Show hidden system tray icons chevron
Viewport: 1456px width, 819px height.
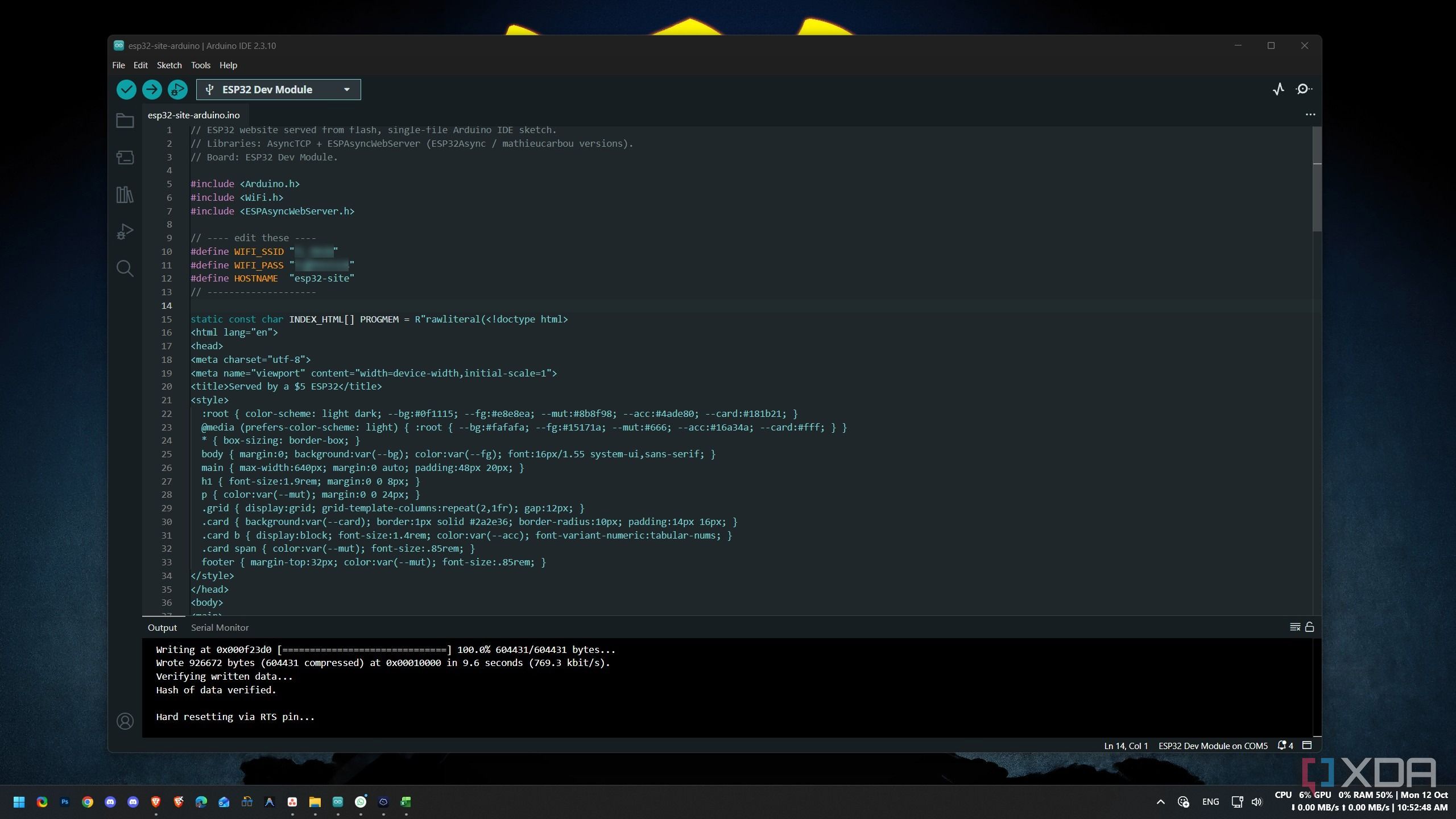(x=1161, y=802)
